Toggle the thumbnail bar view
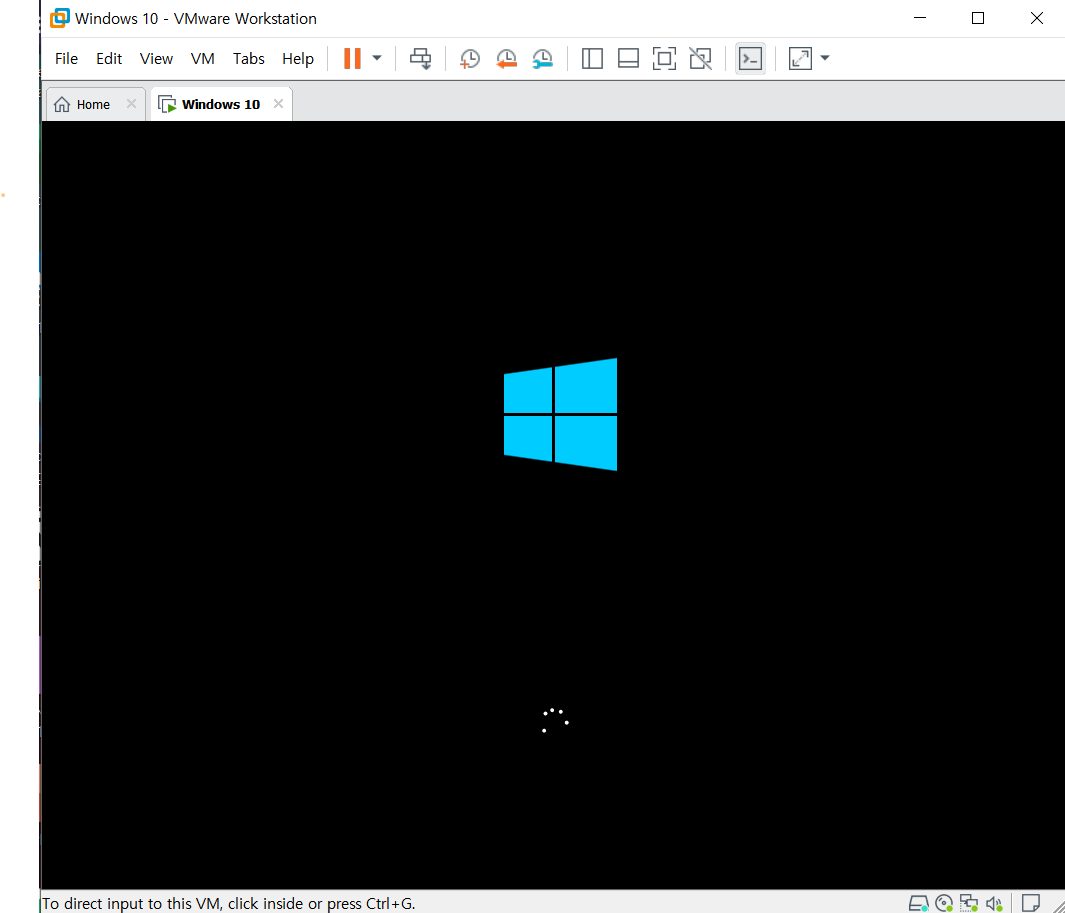 [628, 58]
